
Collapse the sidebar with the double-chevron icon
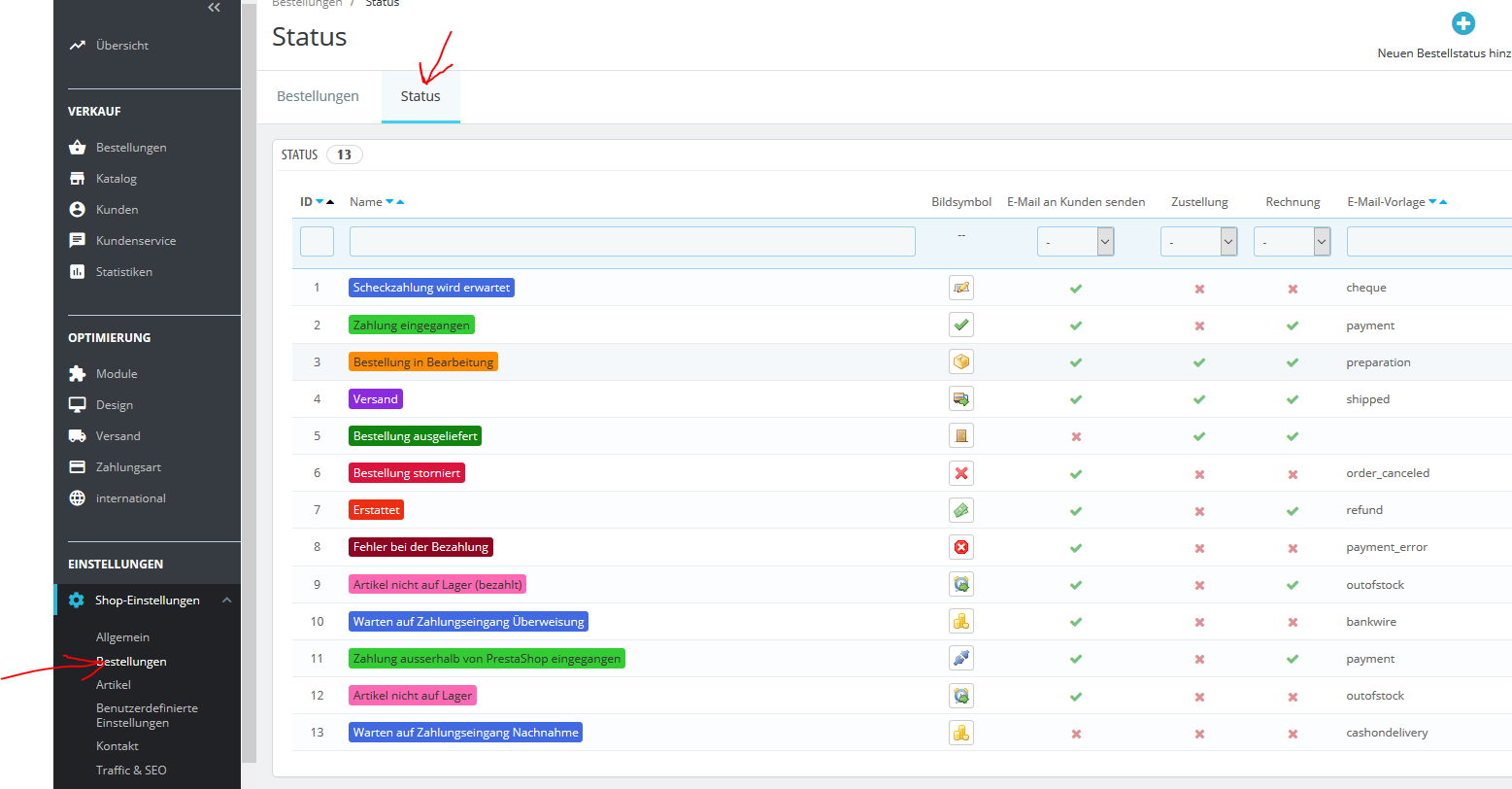215,8
